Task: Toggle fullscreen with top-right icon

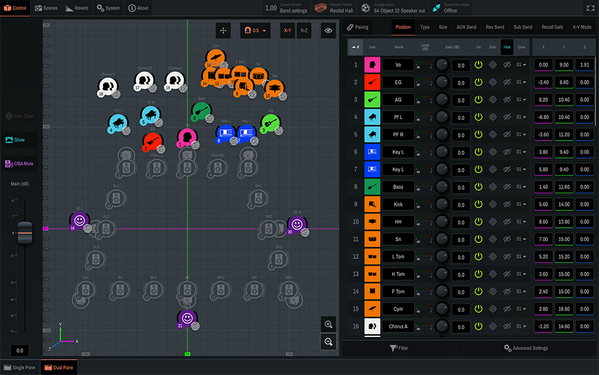Action: (x=590, y=8)
